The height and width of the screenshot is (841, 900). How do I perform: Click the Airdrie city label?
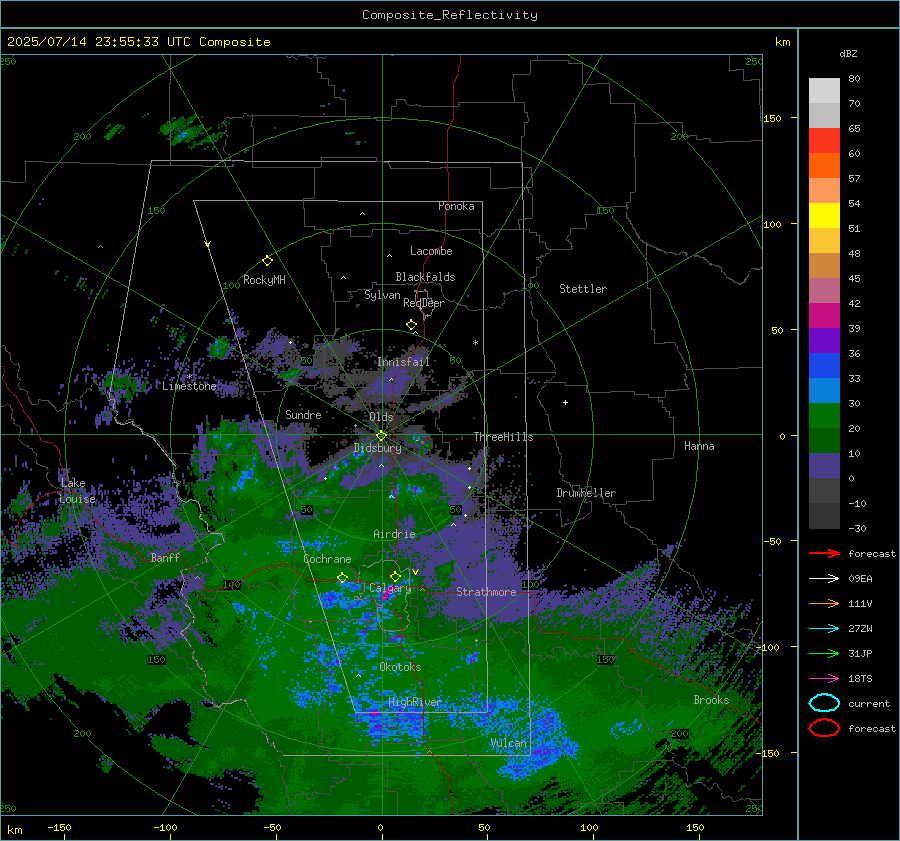394,534
